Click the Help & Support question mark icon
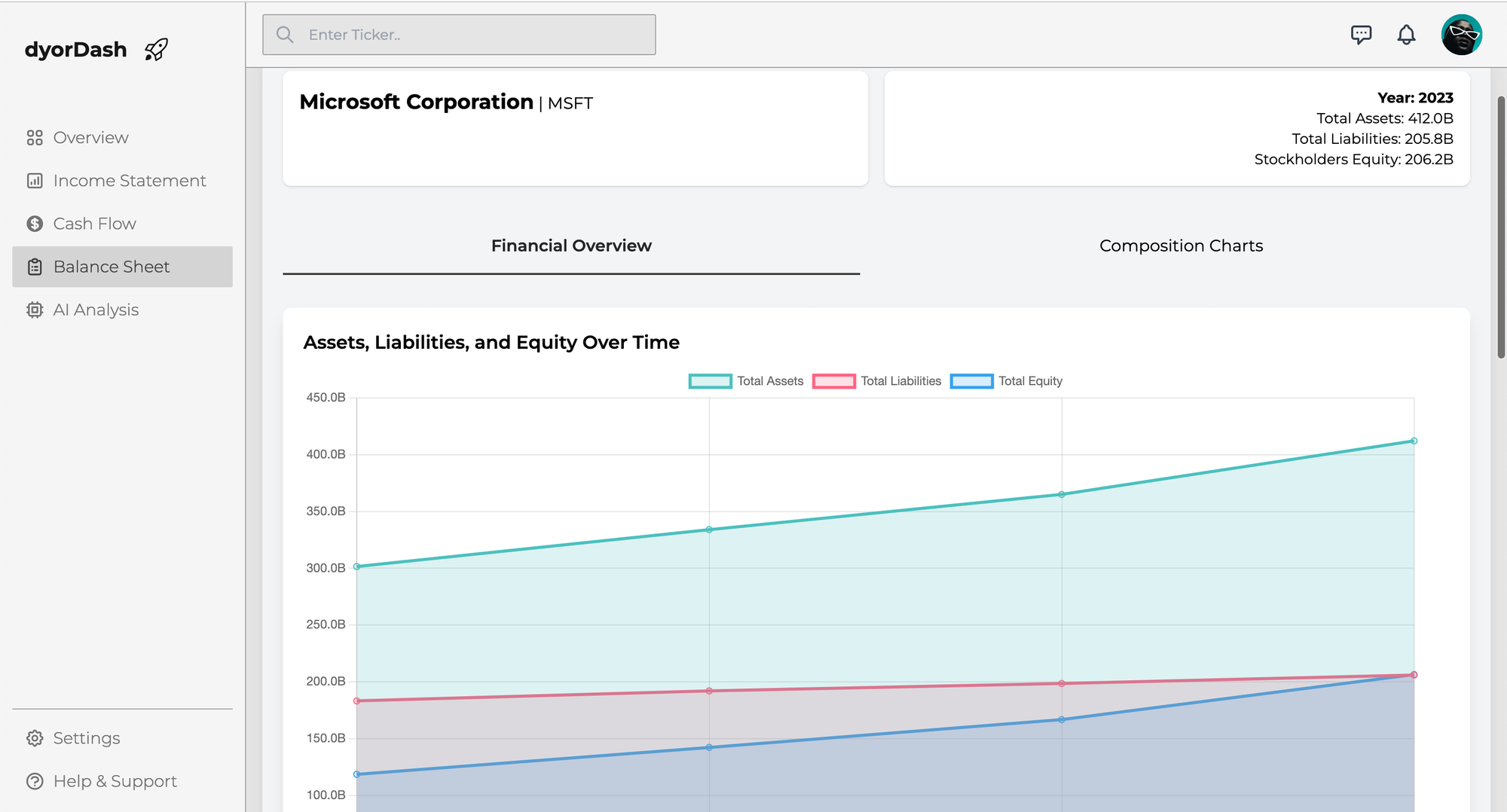 click(x=35, y=781)
